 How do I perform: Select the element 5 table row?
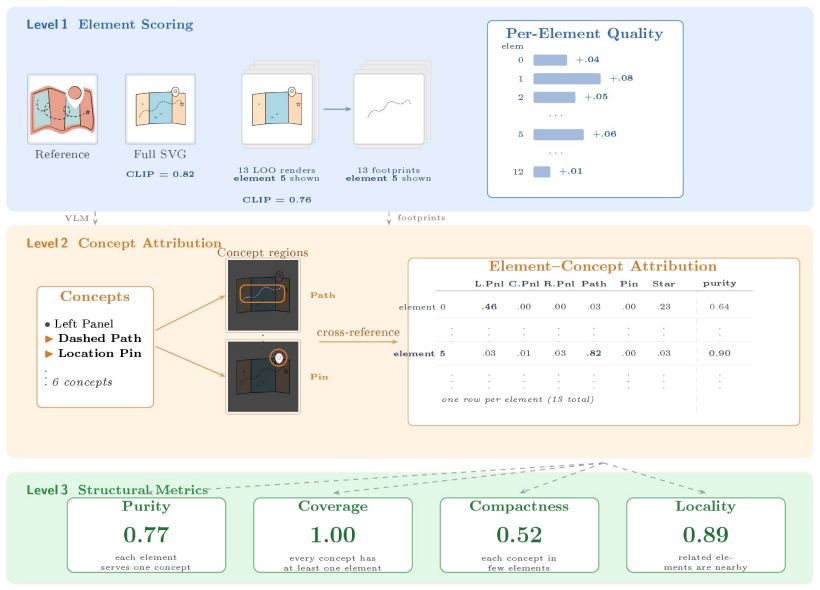pyautogui.click(x=573, y=354)
